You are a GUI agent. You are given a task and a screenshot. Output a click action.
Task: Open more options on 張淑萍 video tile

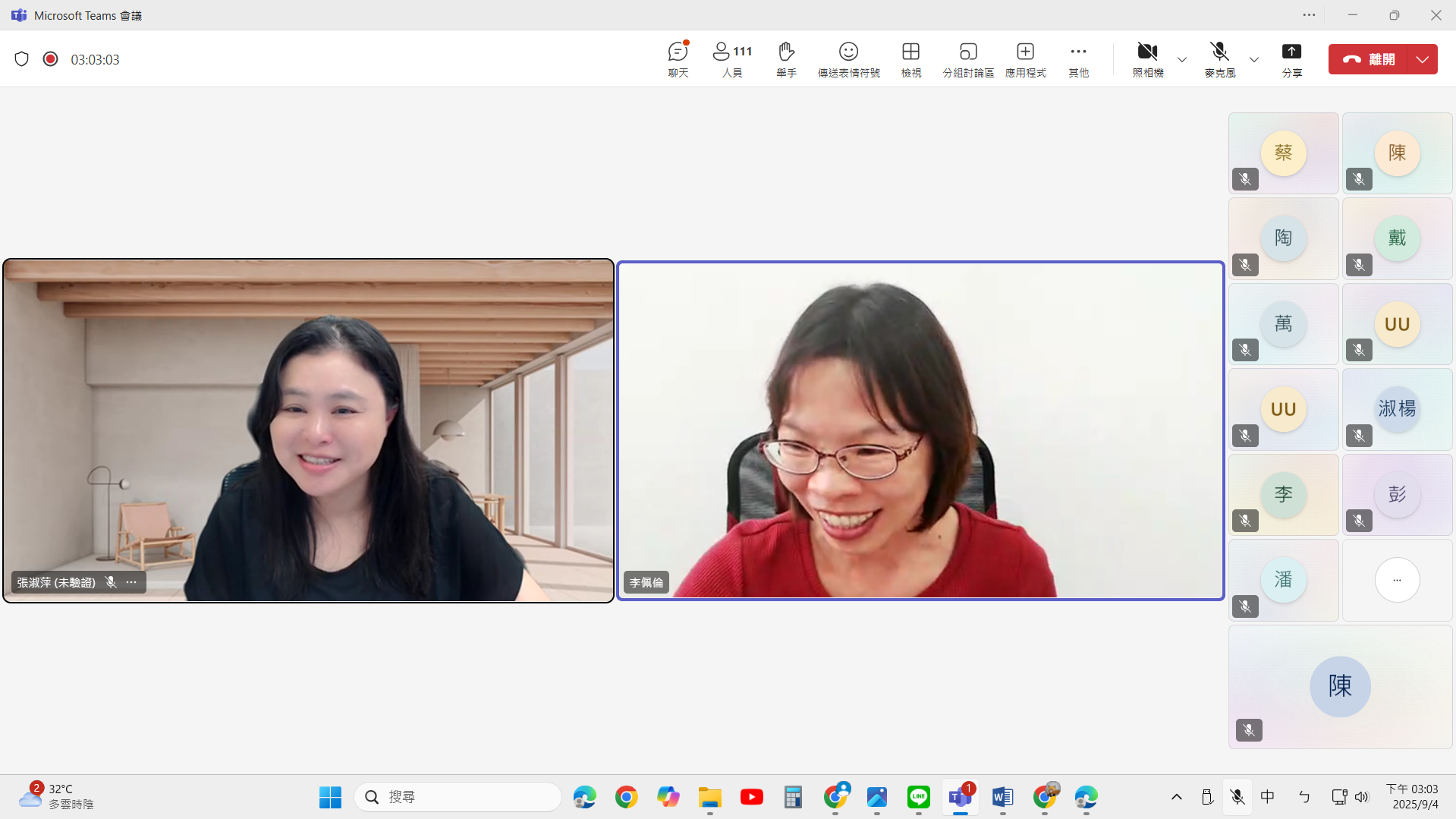[x=131, y=582]
